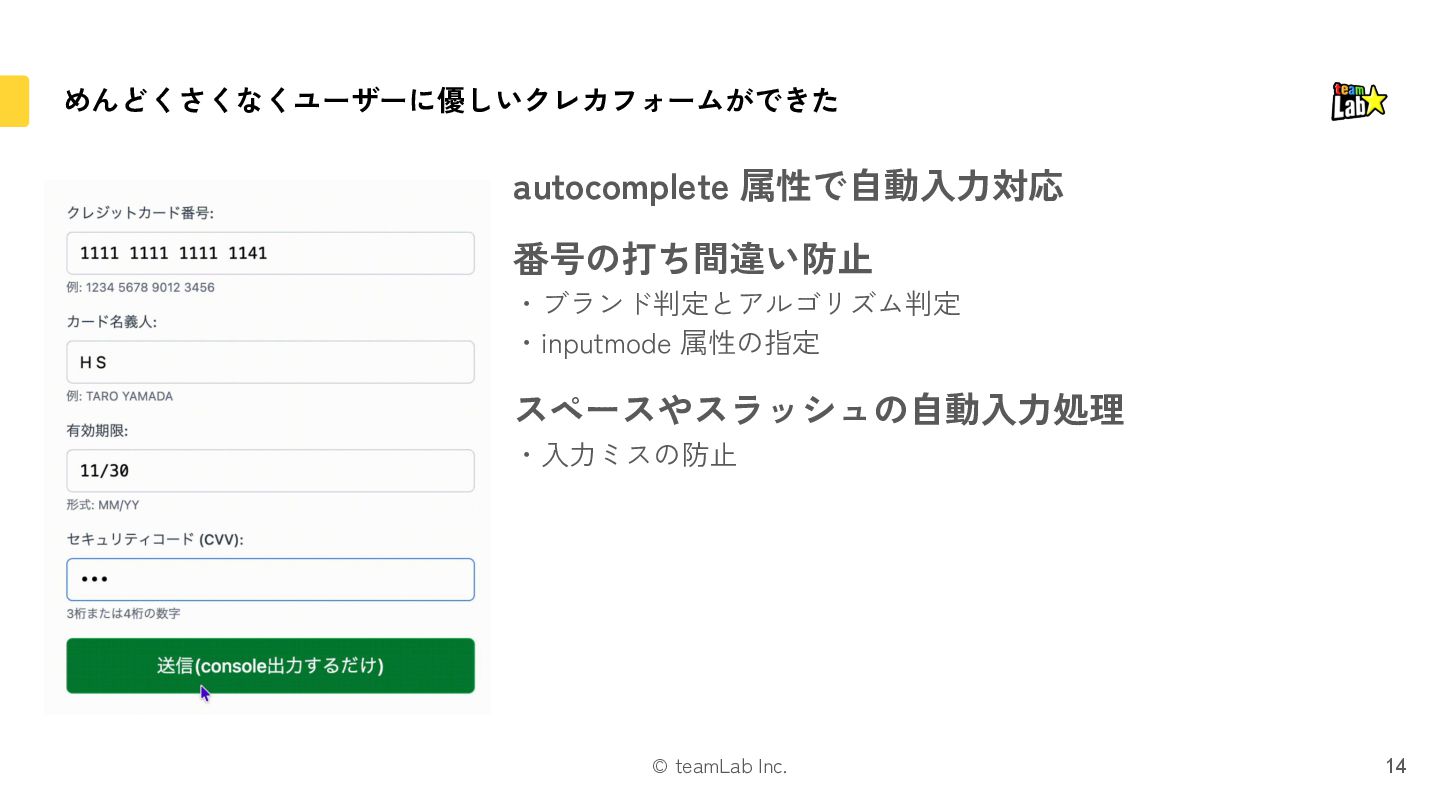Click the カード名義人 label
Screen dimensions: 1440x810
111,322
